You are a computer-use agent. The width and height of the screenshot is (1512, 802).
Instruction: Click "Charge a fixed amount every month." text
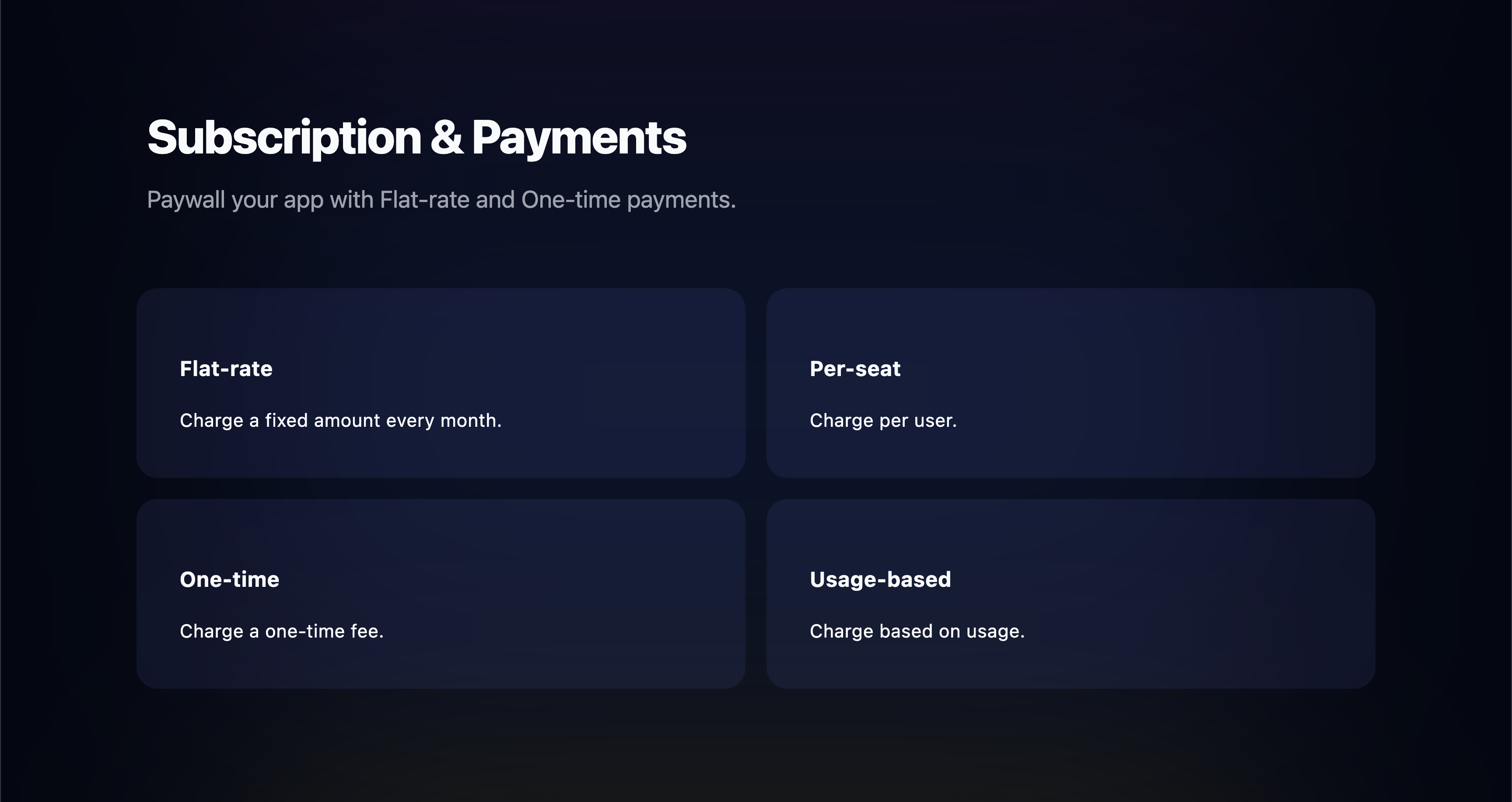pos(340,421)
